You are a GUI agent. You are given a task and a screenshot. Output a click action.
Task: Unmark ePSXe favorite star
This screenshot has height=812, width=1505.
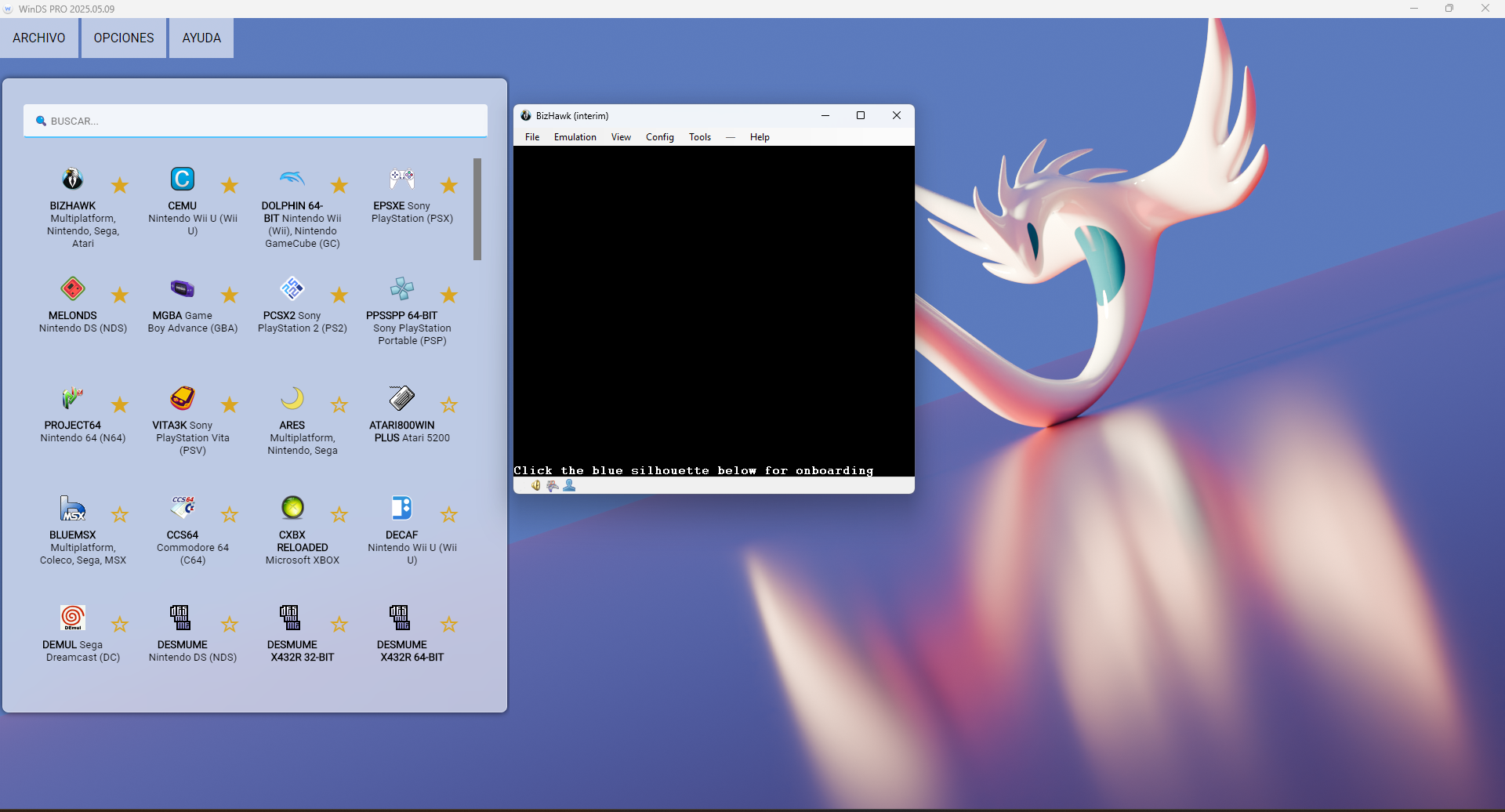click(x=449, y=185)
